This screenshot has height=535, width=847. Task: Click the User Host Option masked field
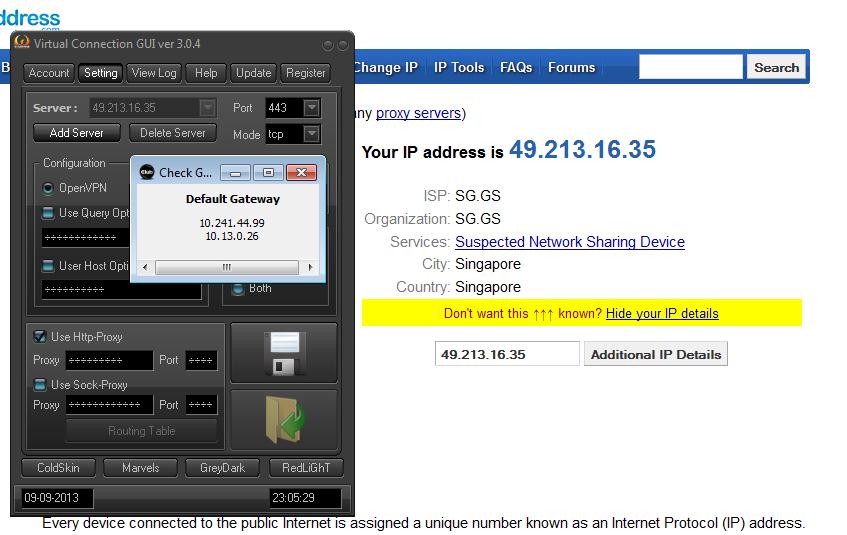tap(122, 290)
